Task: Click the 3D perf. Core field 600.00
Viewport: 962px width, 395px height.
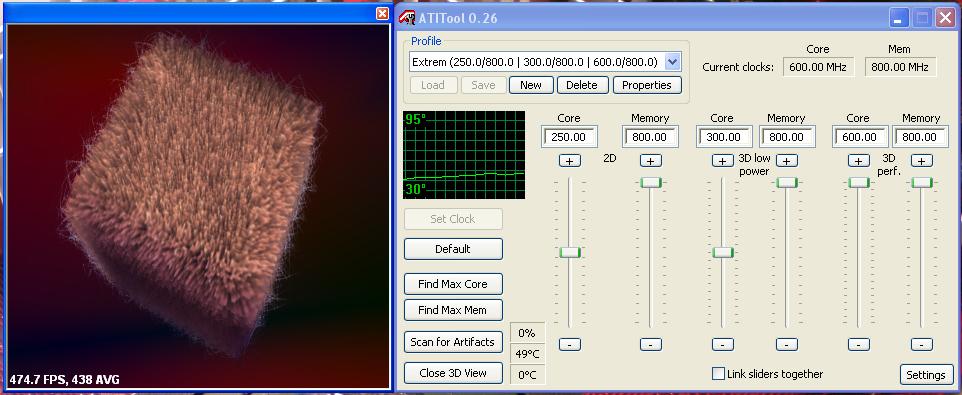Action: pos(860,137)
